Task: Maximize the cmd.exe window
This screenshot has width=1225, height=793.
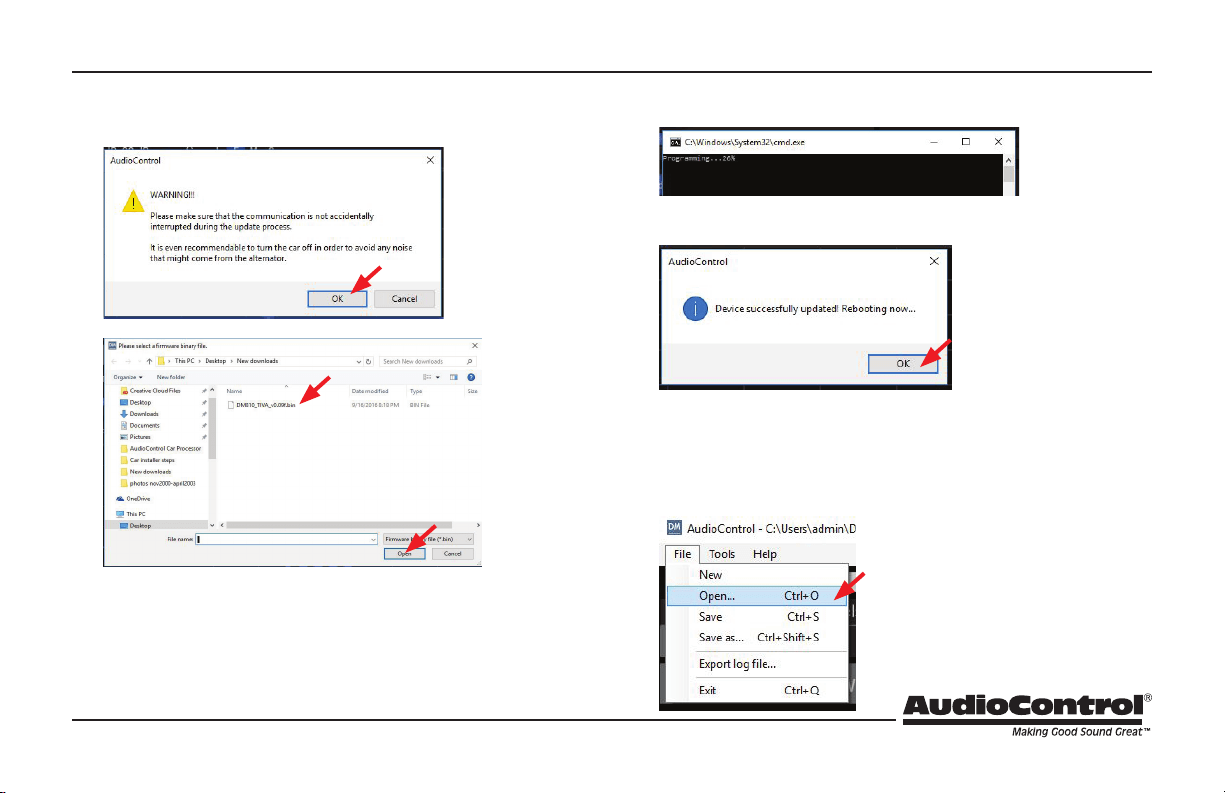Action: click(966, 142)
